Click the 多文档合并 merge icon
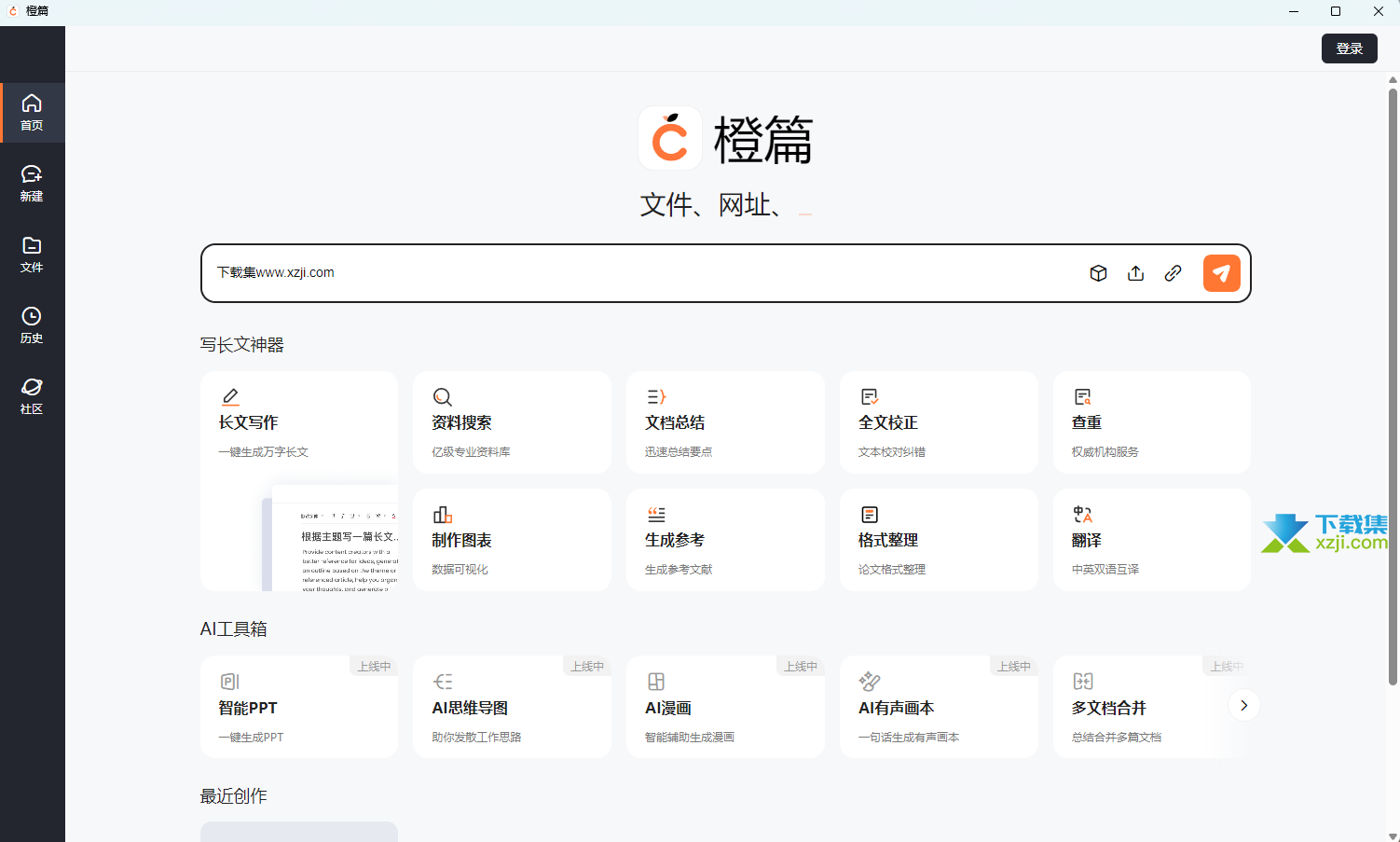The image size is (1400, 842). 1083,682
